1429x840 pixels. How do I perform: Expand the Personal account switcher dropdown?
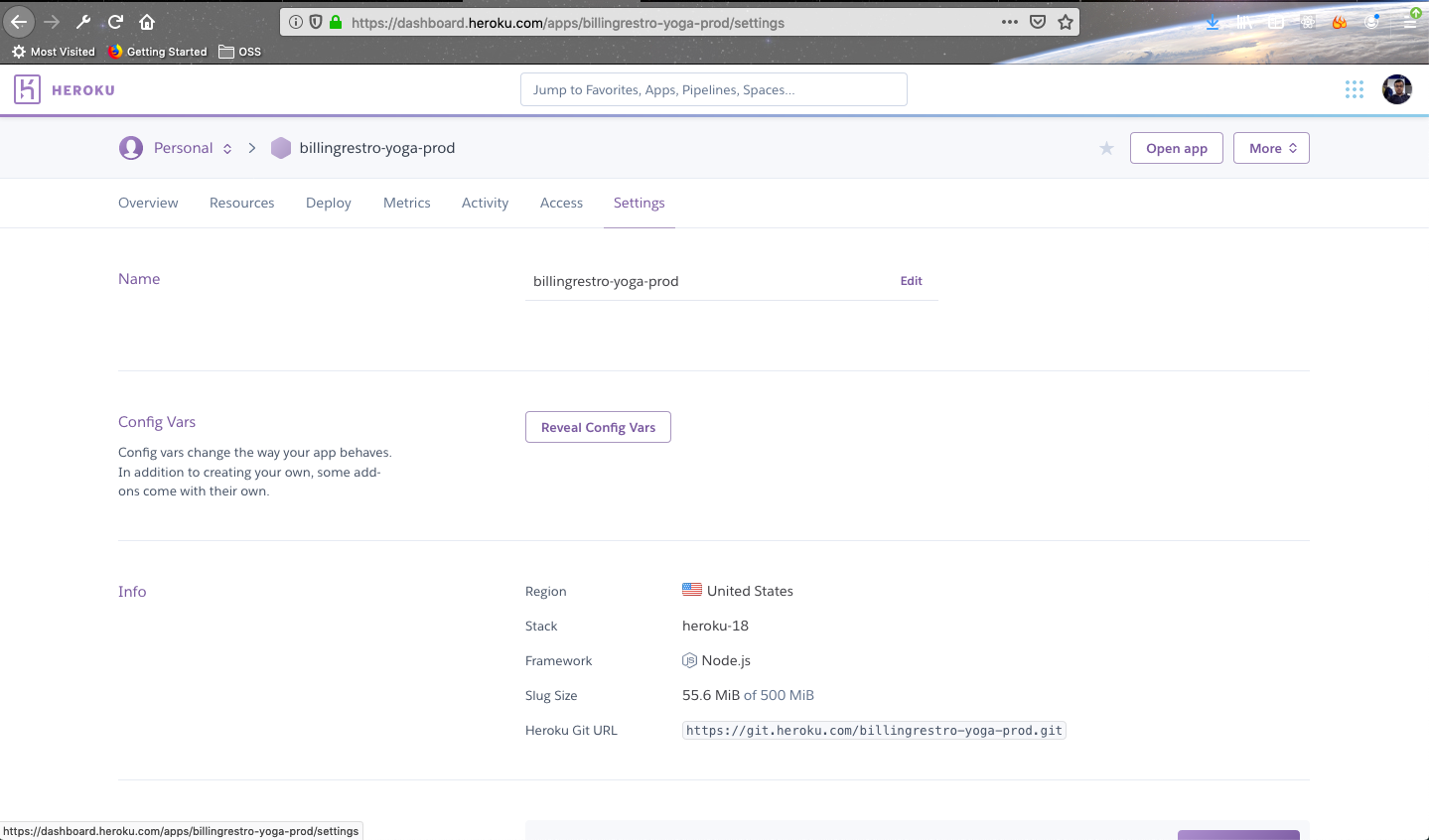[227, 148]
